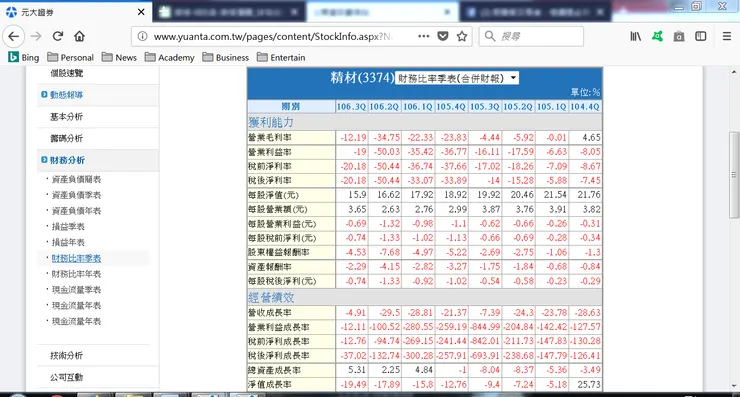Switch to the fourth browser tab
Viewport: 740px width, 397px height.
(535, 12)
